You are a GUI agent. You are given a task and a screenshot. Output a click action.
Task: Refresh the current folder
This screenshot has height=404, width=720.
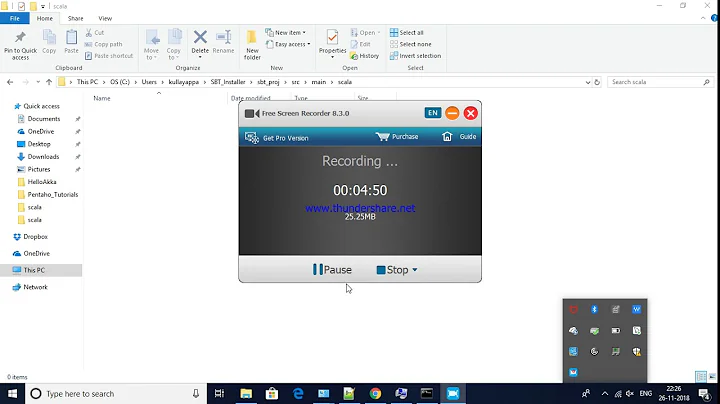click(597, 82)
